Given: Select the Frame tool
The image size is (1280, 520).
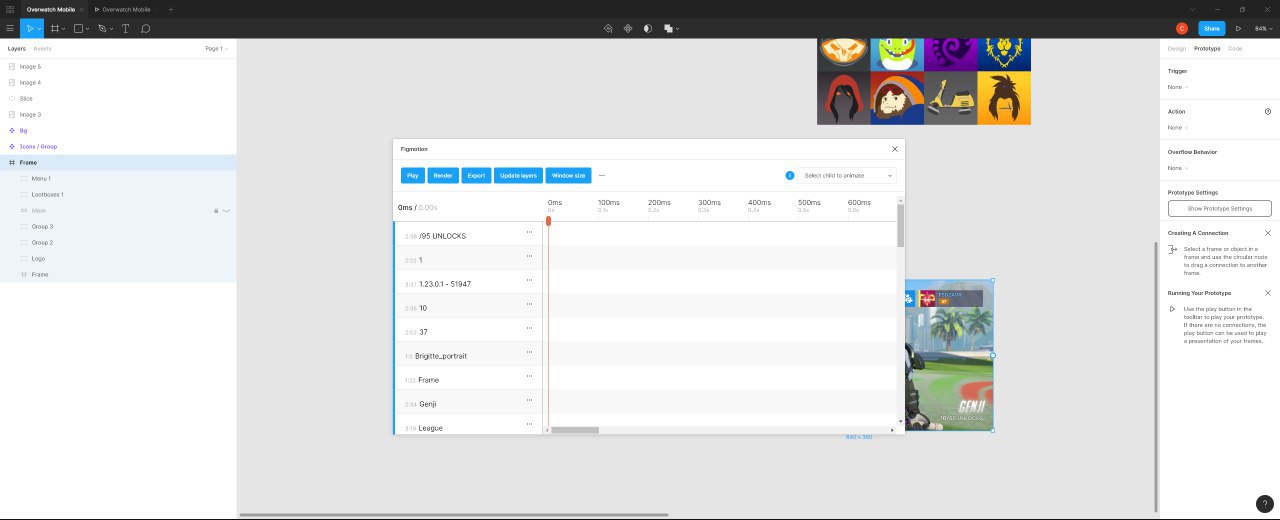Looking at the screenshot, I should (57, 29).
